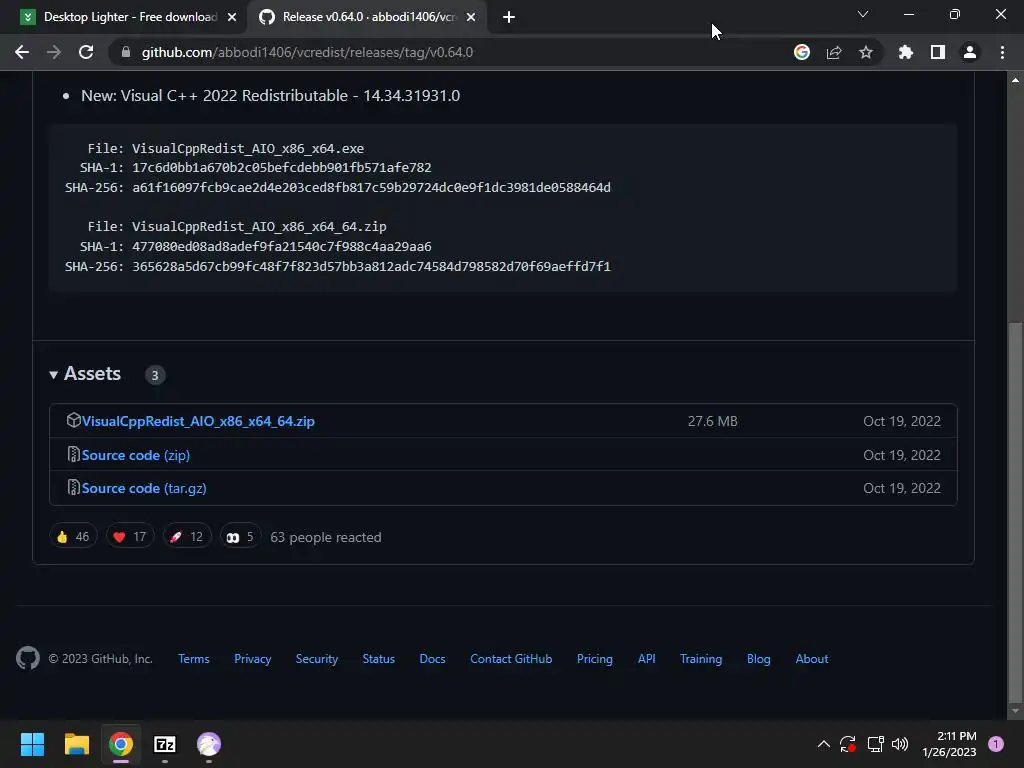Screen dimensions: 1024x768
Task: Click the file icon beside Source code (tar.gz)
Action: point(73,488)
